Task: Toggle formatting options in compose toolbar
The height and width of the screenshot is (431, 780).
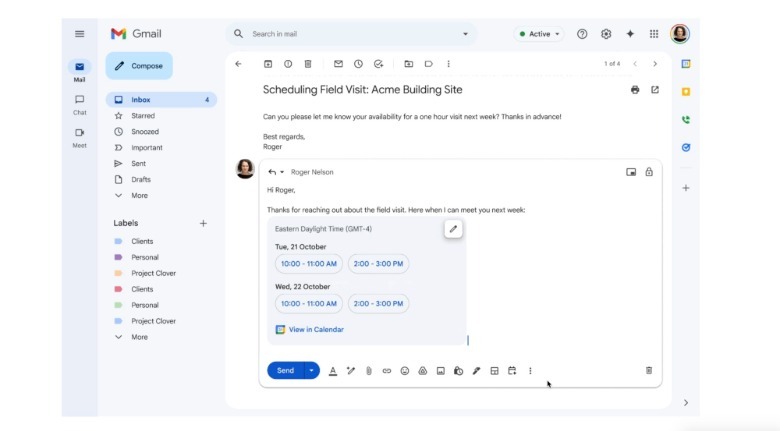Action: click(x=333, y=371)
